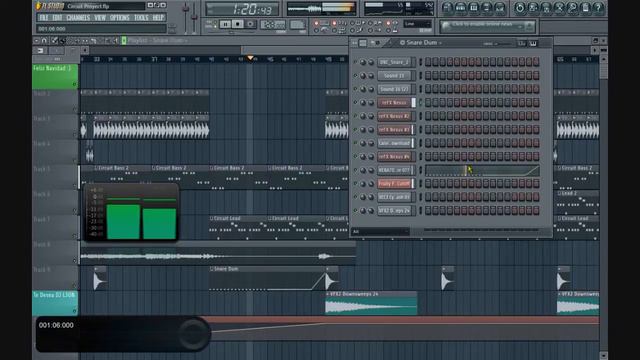The width and height of the screenshot is (640, 360).
Task: Click the magnifier toolbar icon
Action: pyautogui.click(x=572, y=7)
